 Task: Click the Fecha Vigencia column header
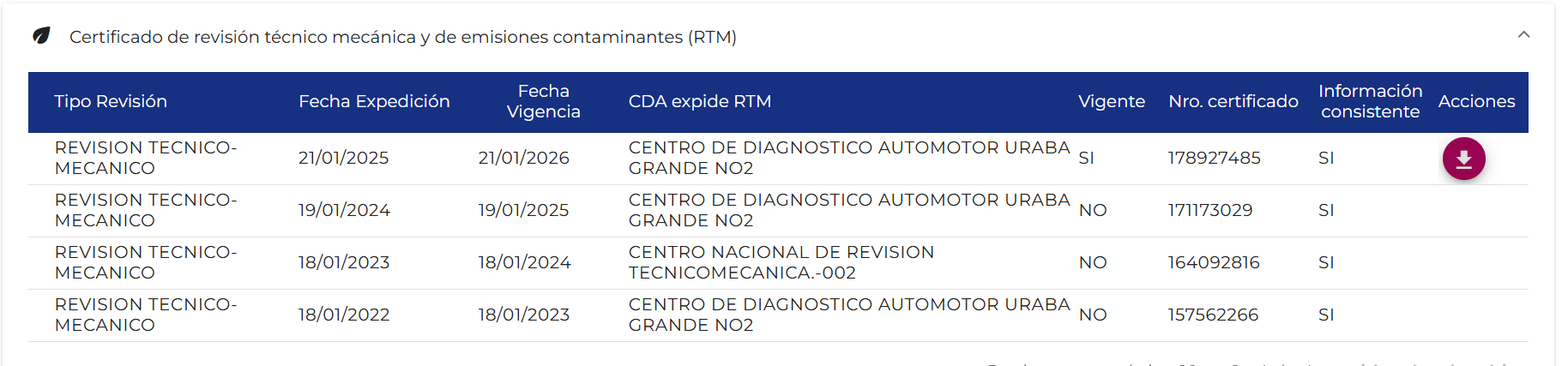pos(543,101)
